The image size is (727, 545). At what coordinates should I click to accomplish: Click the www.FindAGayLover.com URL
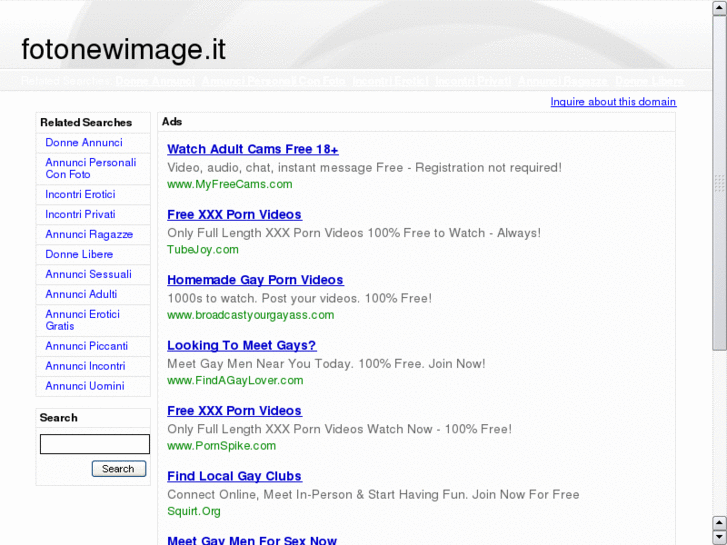(235, 380)
